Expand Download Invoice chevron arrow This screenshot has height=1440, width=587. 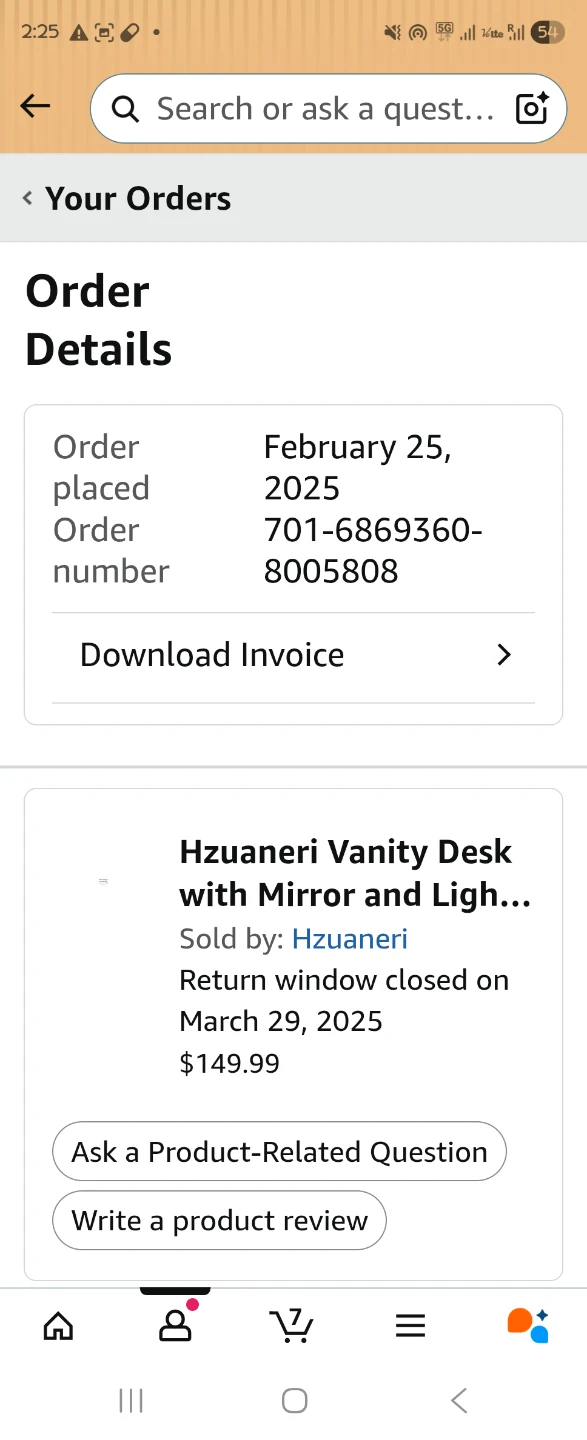[x=504, y=655]
